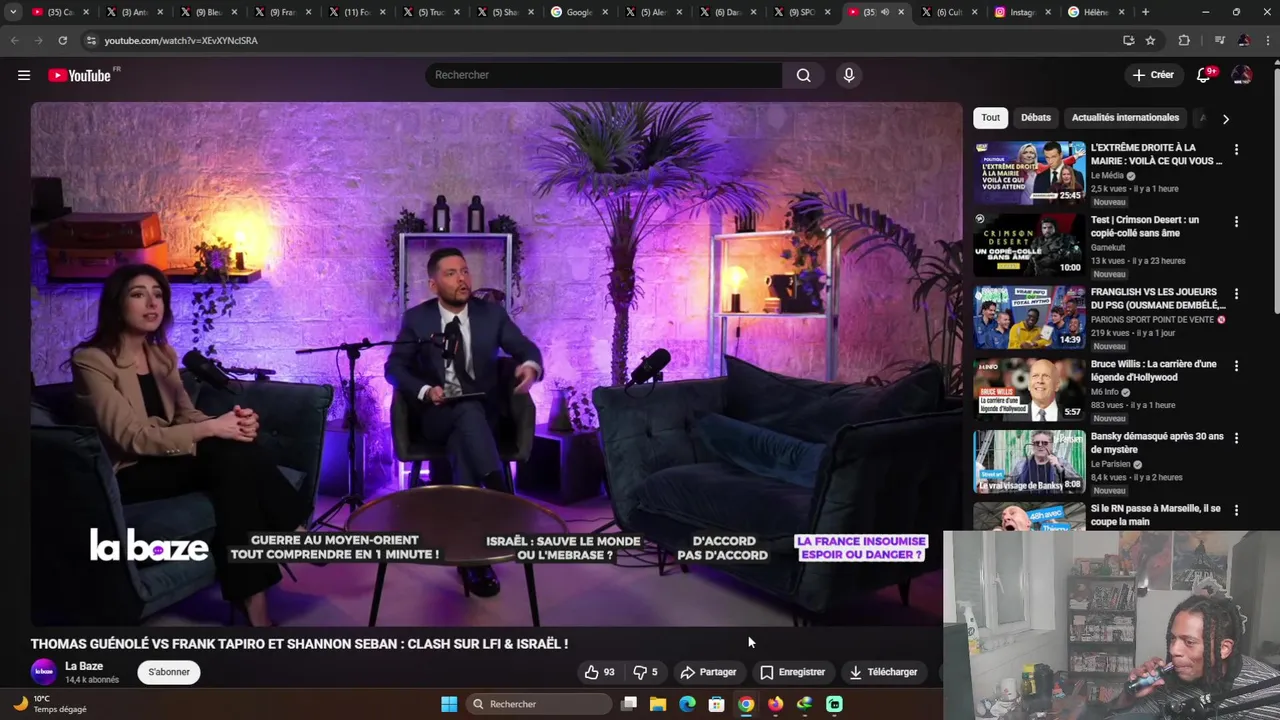Viewport: 1280px width, 720px height.
Task: Click the browser address bar URL
Action: [181, 40]
